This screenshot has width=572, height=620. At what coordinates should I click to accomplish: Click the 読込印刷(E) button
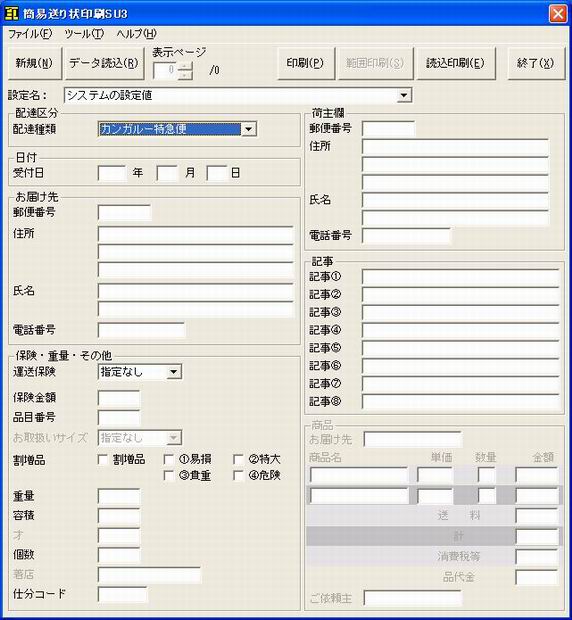tap(456, 63)
